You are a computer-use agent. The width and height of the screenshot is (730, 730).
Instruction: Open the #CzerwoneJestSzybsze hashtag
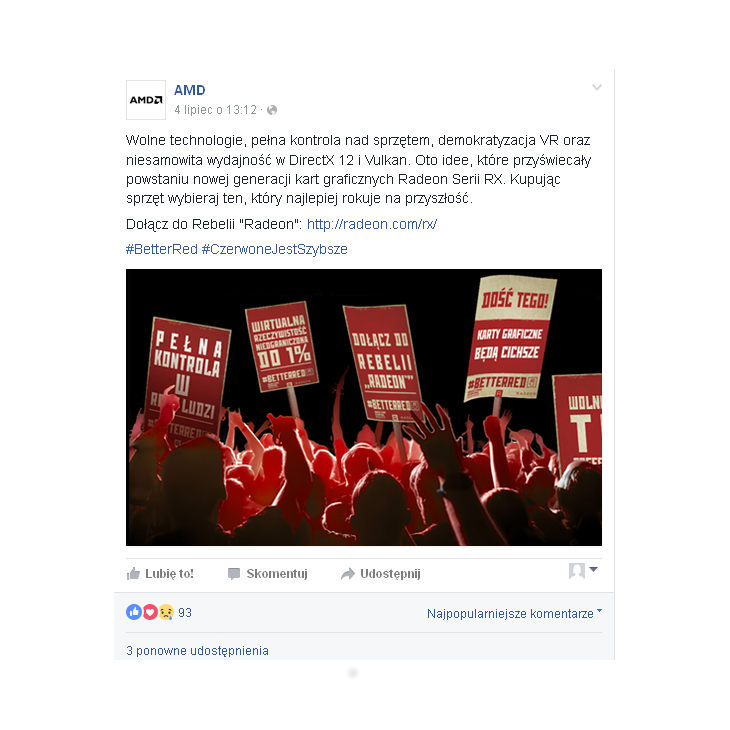pyautogui.click(x=275, y=249)
